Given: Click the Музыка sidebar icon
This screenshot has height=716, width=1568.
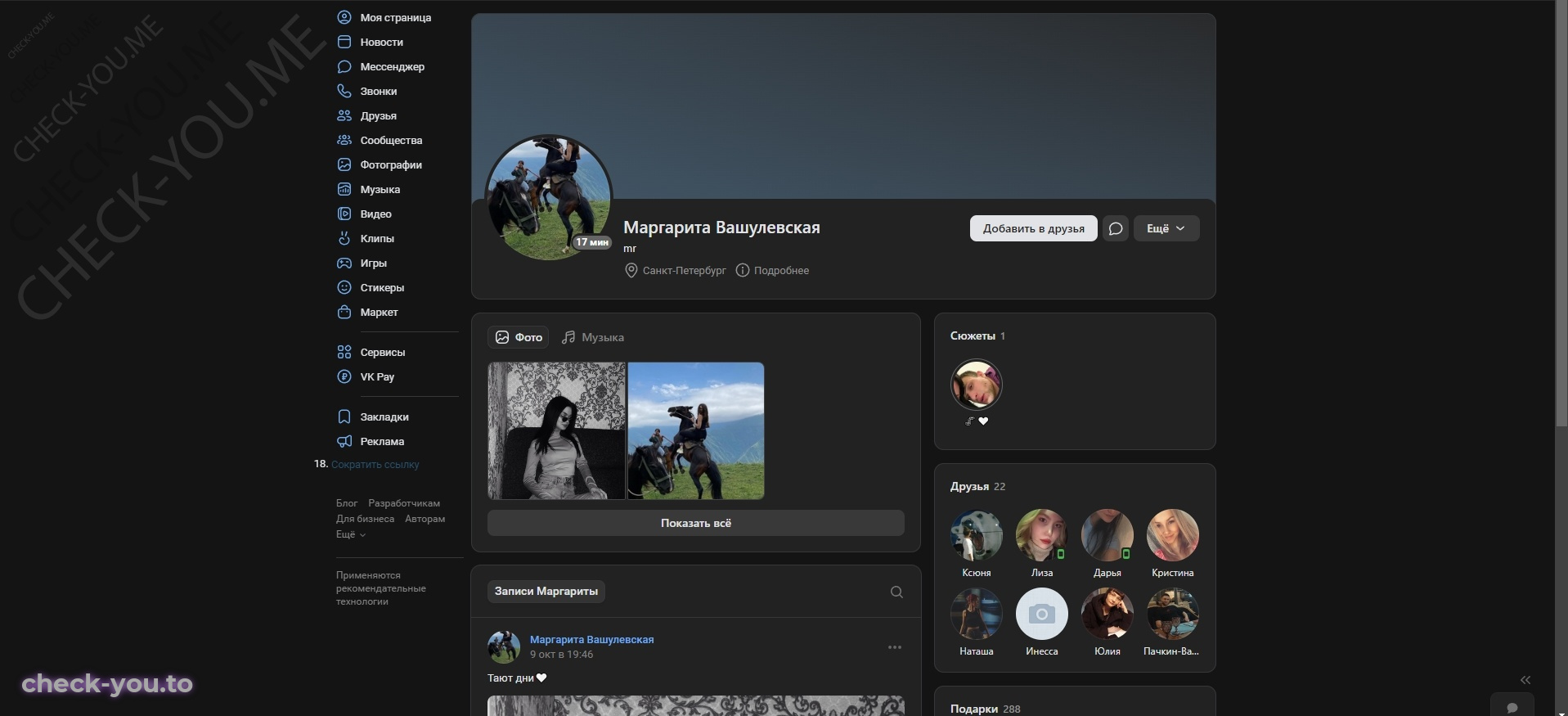Looking at the screenshot, I should pos(344,189).
